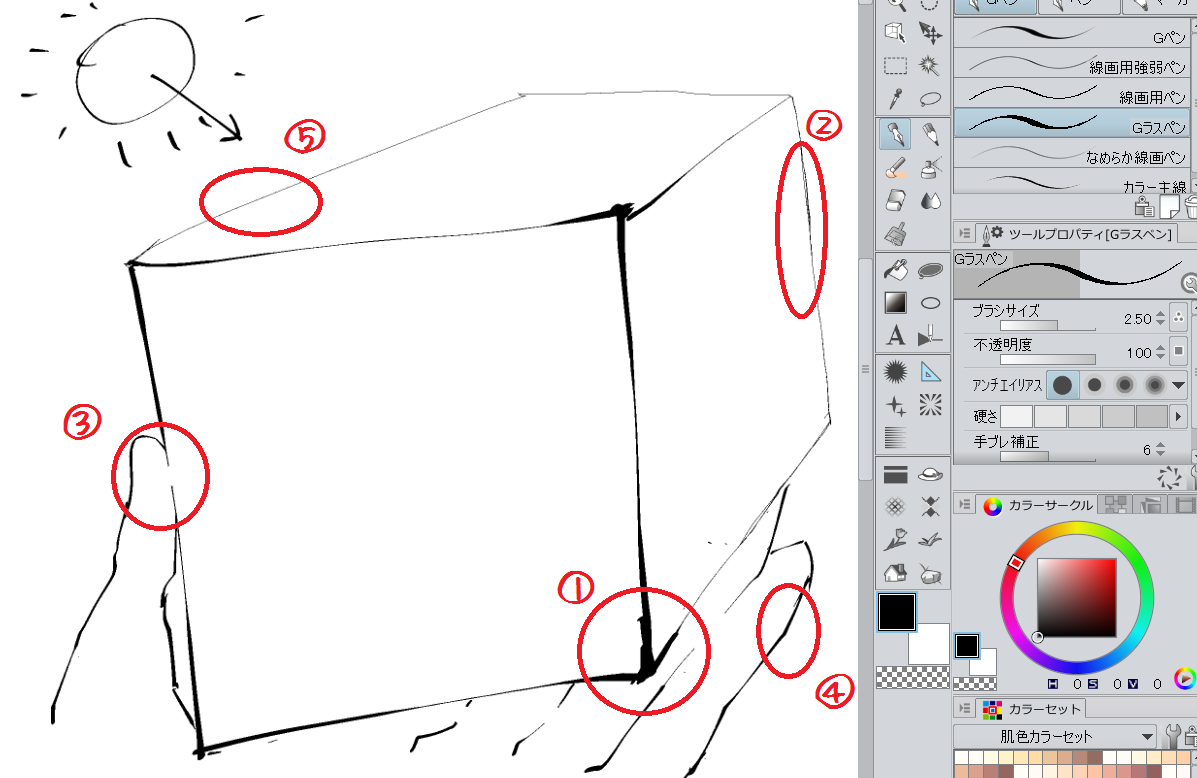This screenshot has width=1197, height=778.
Task: Open the Gradient tool
Action: pyautogui.click(x=895, y=303)
